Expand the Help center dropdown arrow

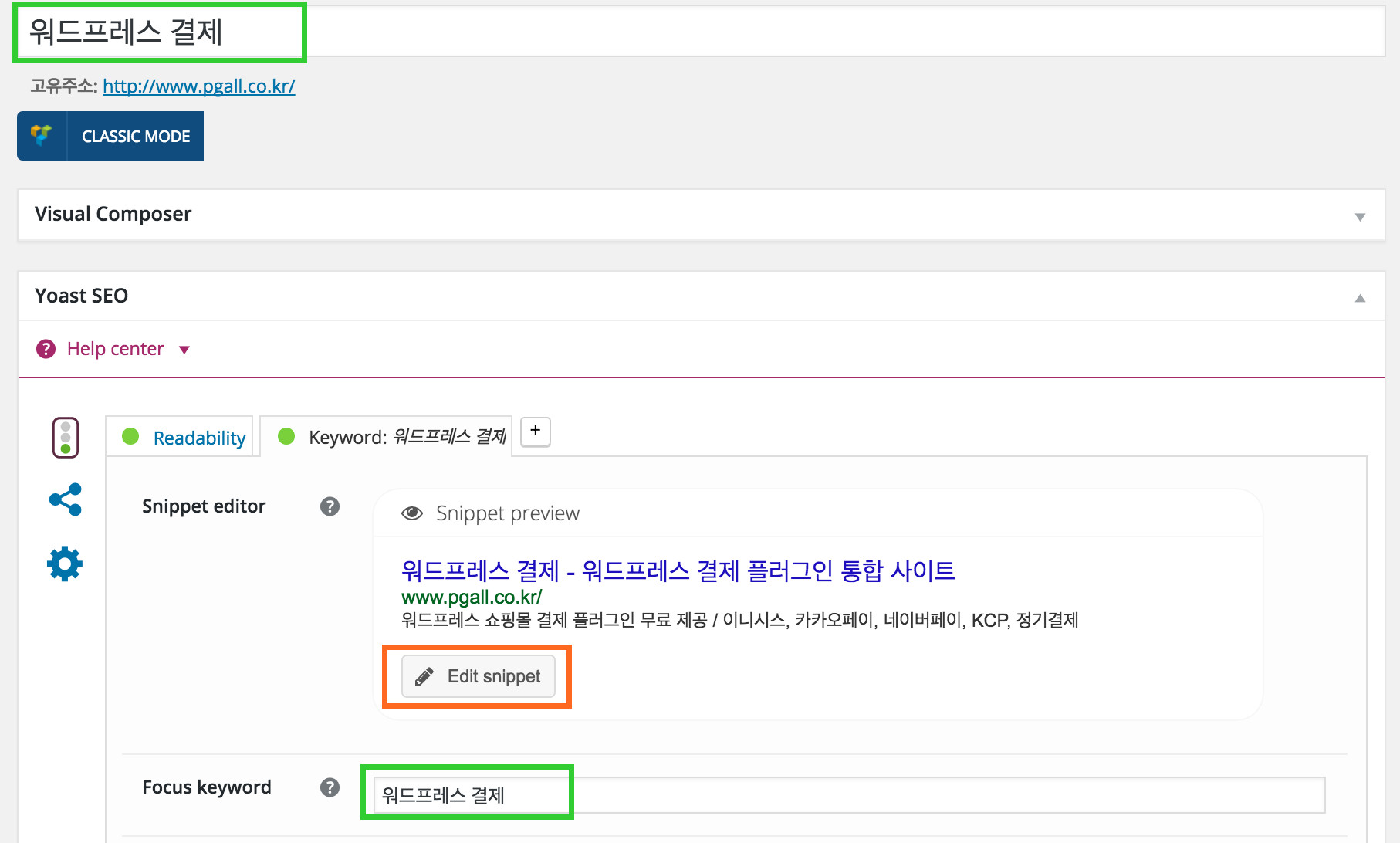tap(184, 350)
